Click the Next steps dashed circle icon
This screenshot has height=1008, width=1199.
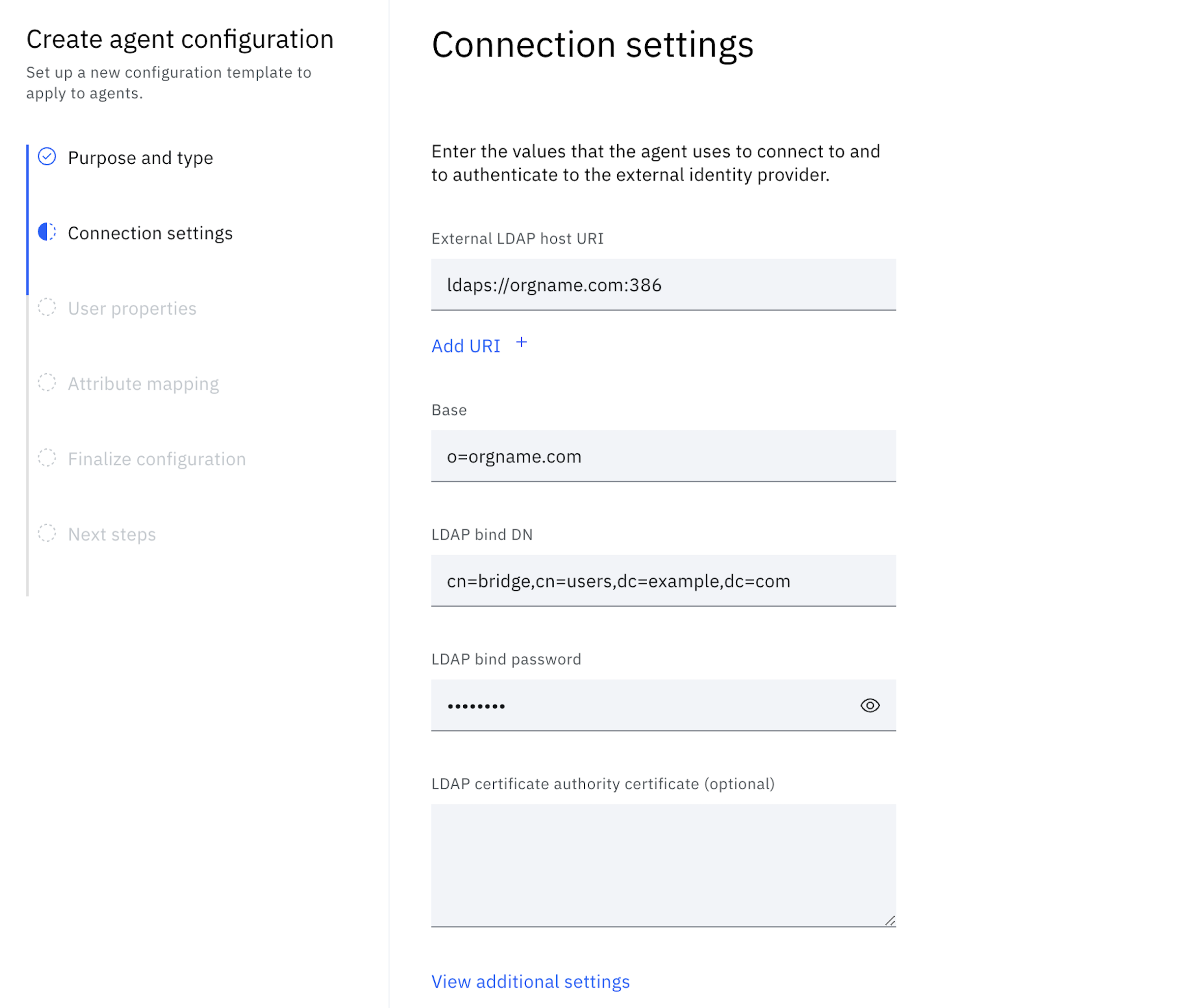tap(47, 534)
